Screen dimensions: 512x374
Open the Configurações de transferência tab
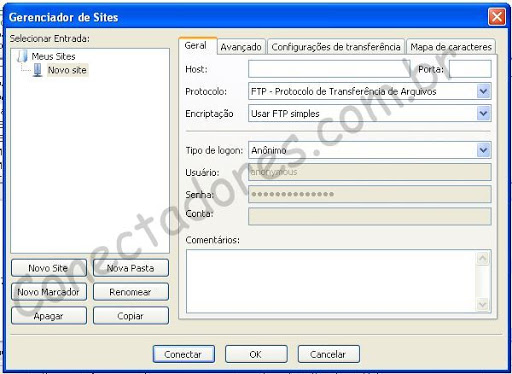pyautogui.click(x=336, y=47)
